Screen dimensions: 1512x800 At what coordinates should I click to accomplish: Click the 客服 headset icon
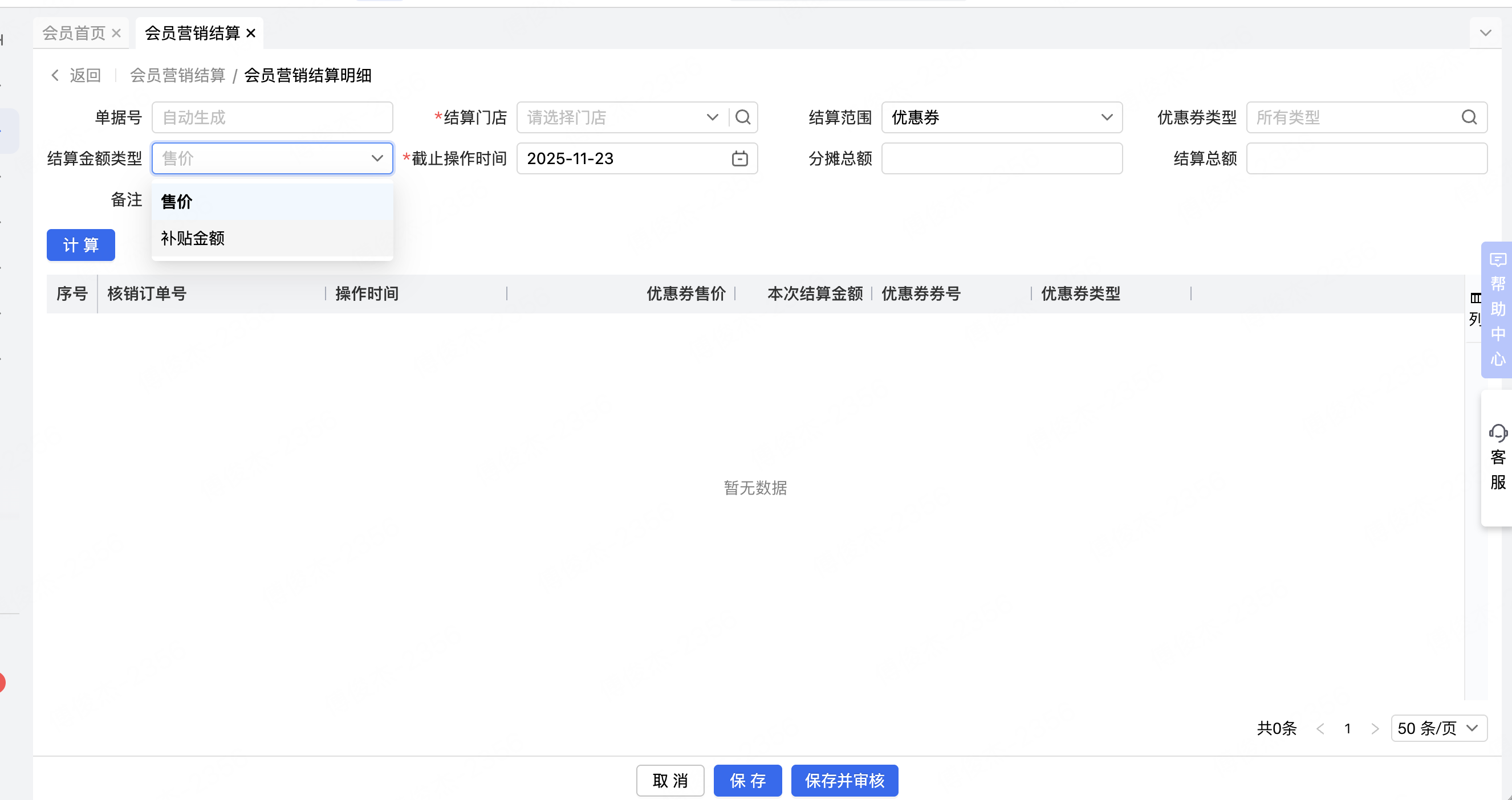pyautogui.click(x=1497, y=434)
